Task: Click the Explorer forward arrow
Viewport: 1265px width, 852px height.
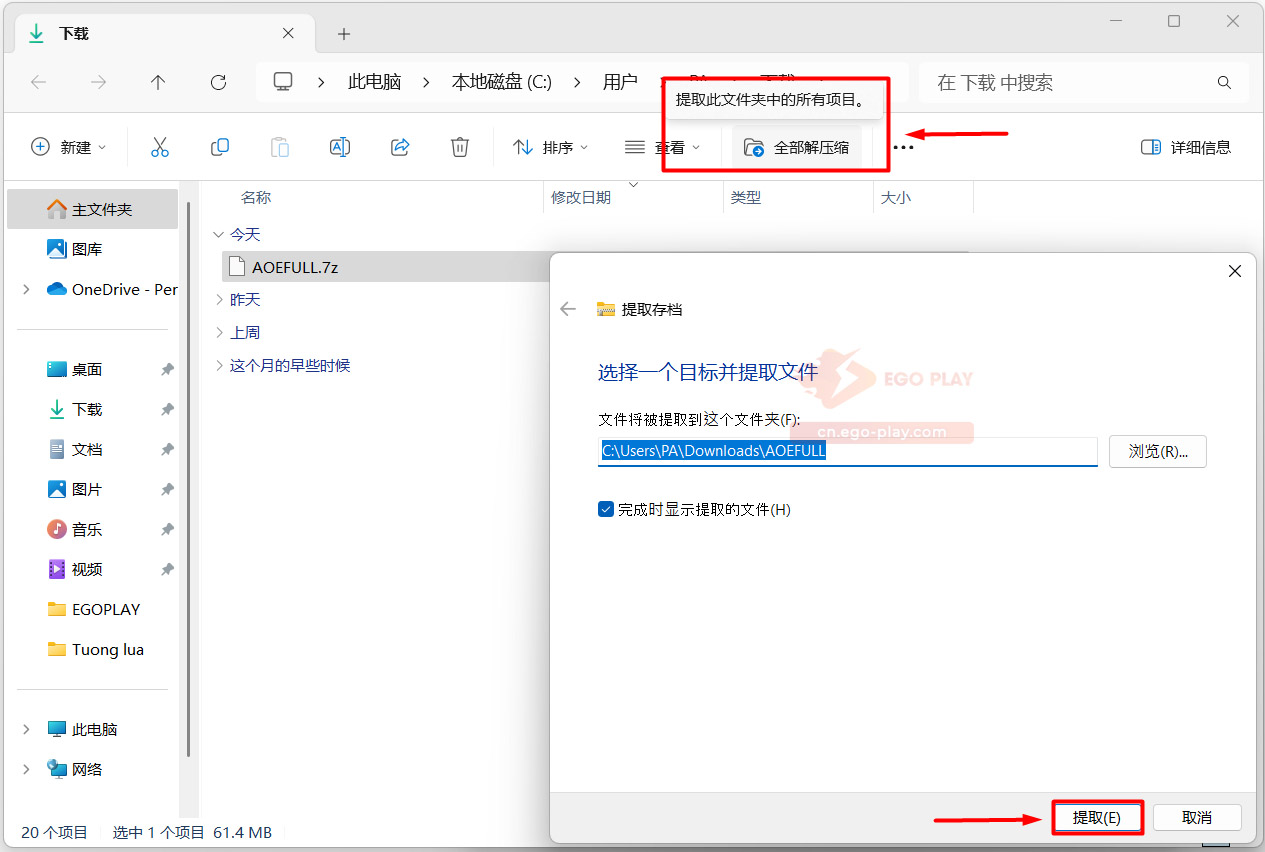Action: tap(98, 82)
